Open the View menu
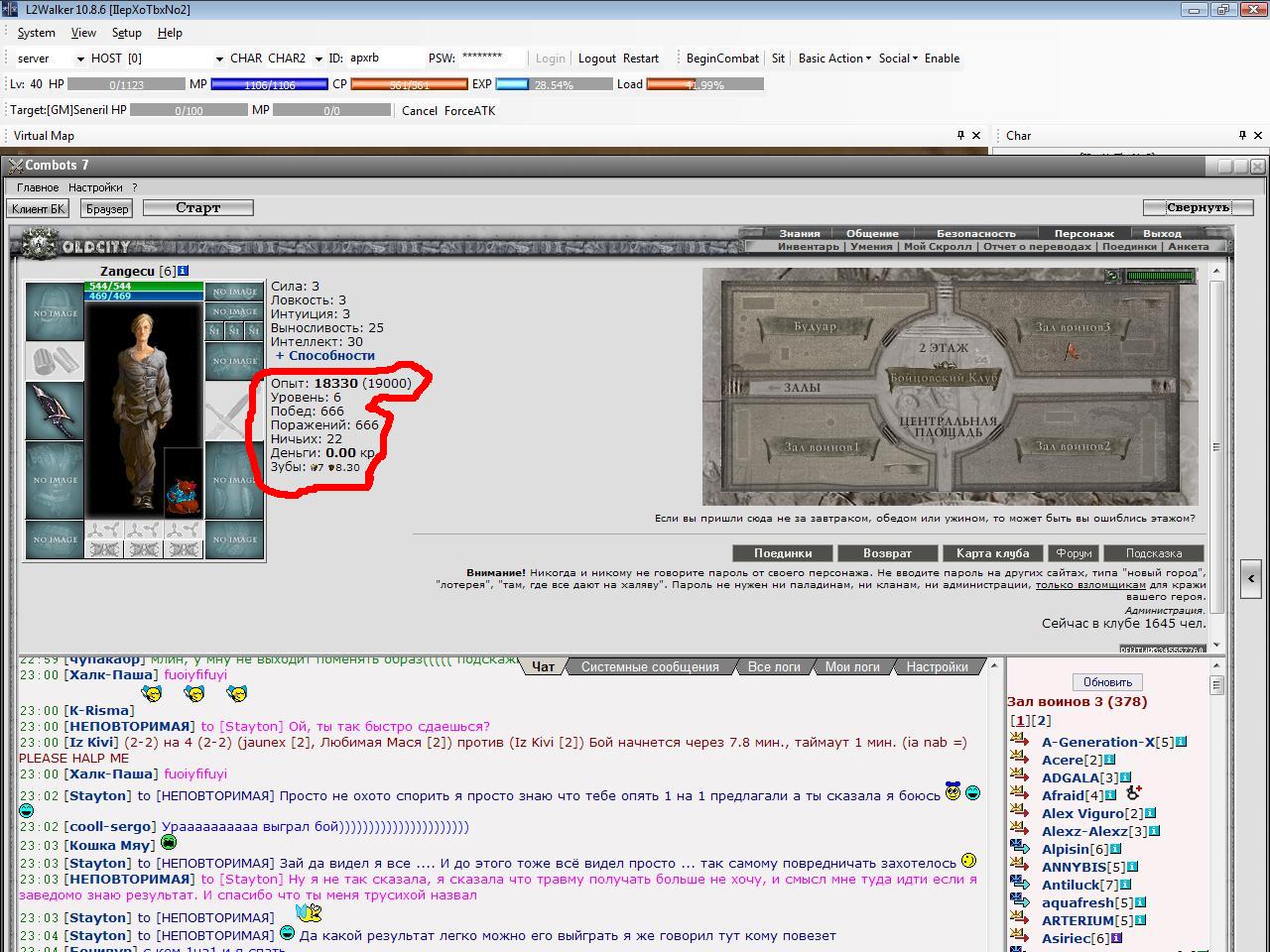The width and height of the screenshot is (1270, 952). point(83,32)
